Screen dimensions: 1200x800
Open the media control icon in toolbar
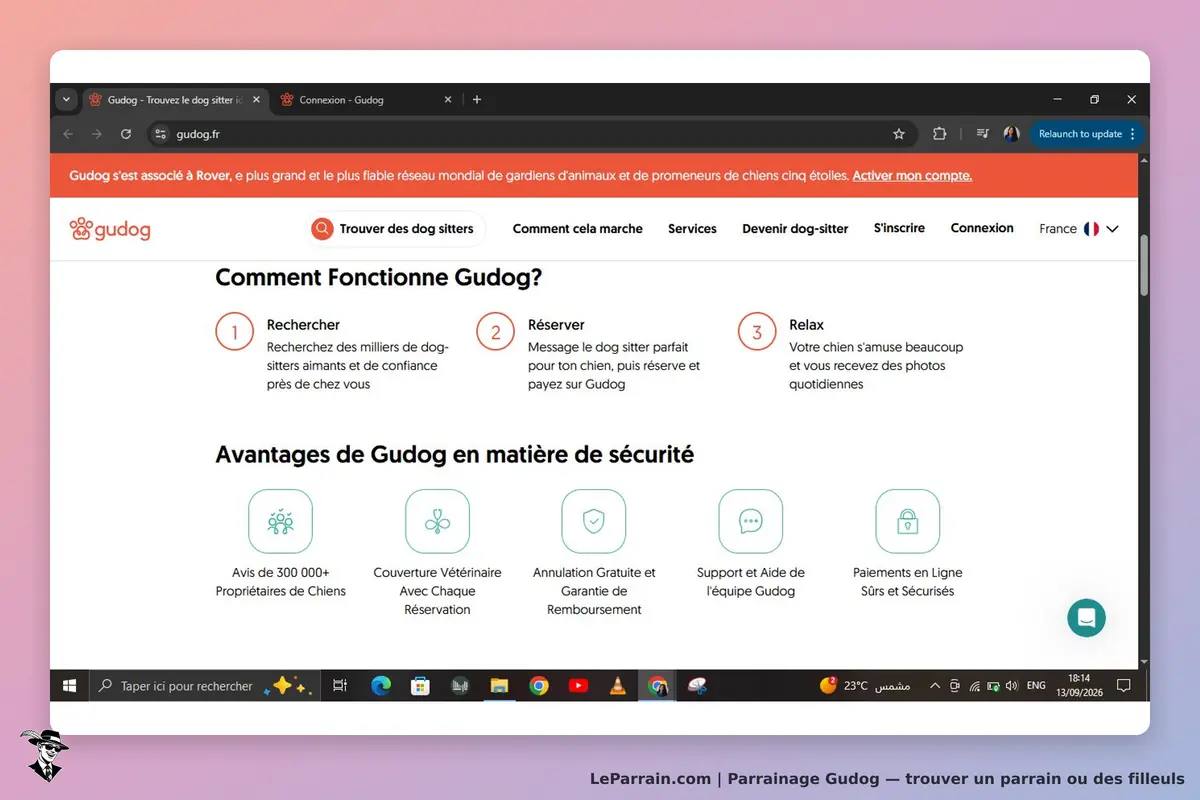pos(983,134)
